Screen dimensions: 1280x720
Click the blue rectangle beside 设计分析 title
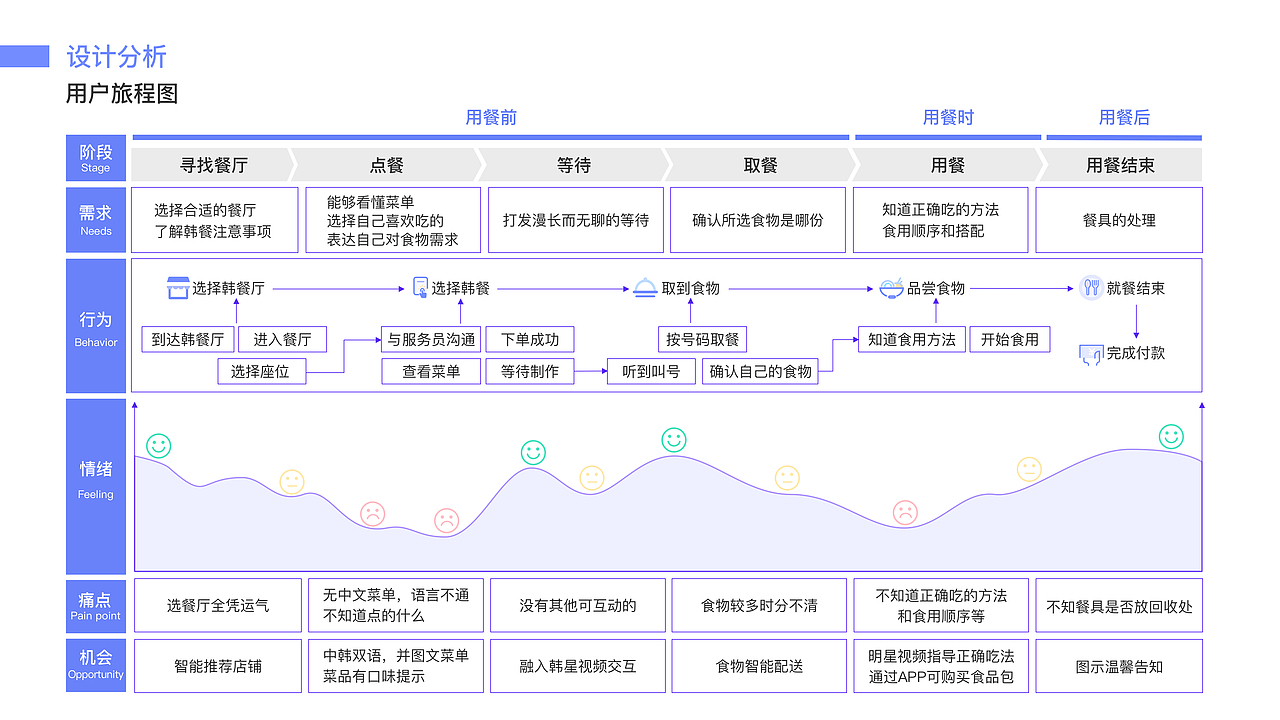point(25,57)
